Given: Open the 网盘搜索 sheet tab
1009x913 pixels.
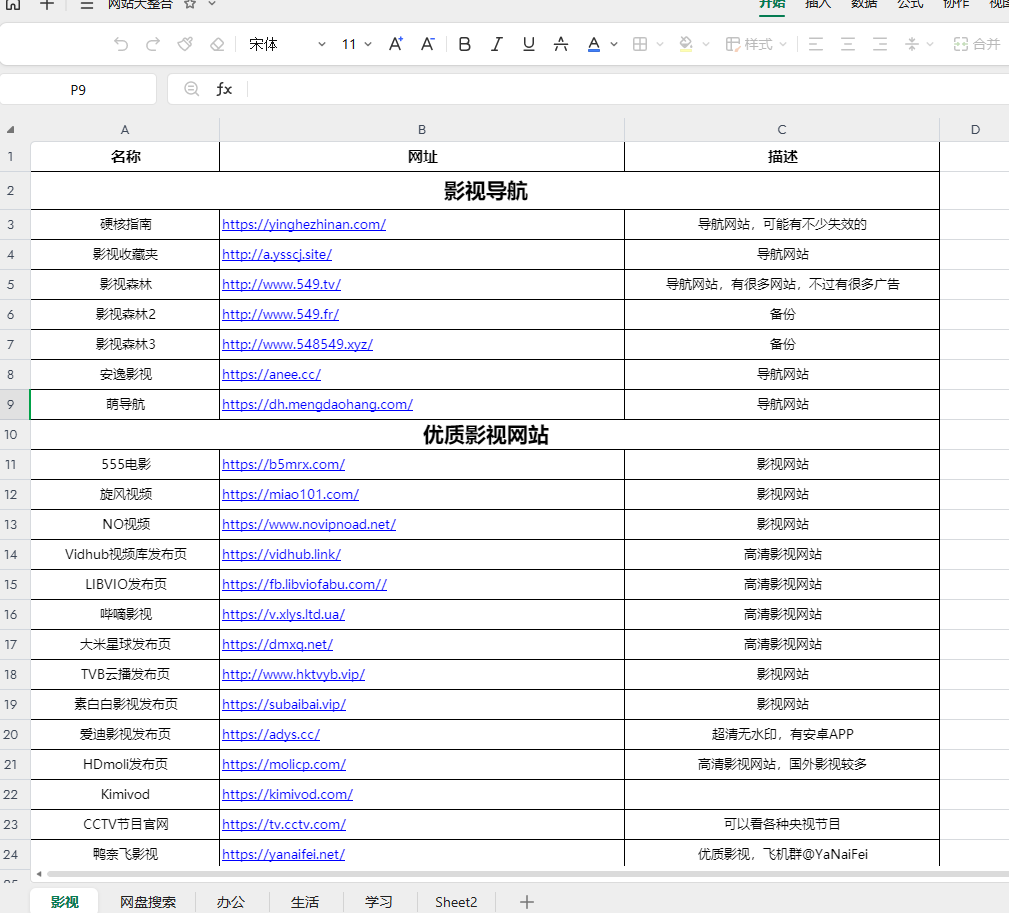Looking at the screenshot, I should (148, 902).
